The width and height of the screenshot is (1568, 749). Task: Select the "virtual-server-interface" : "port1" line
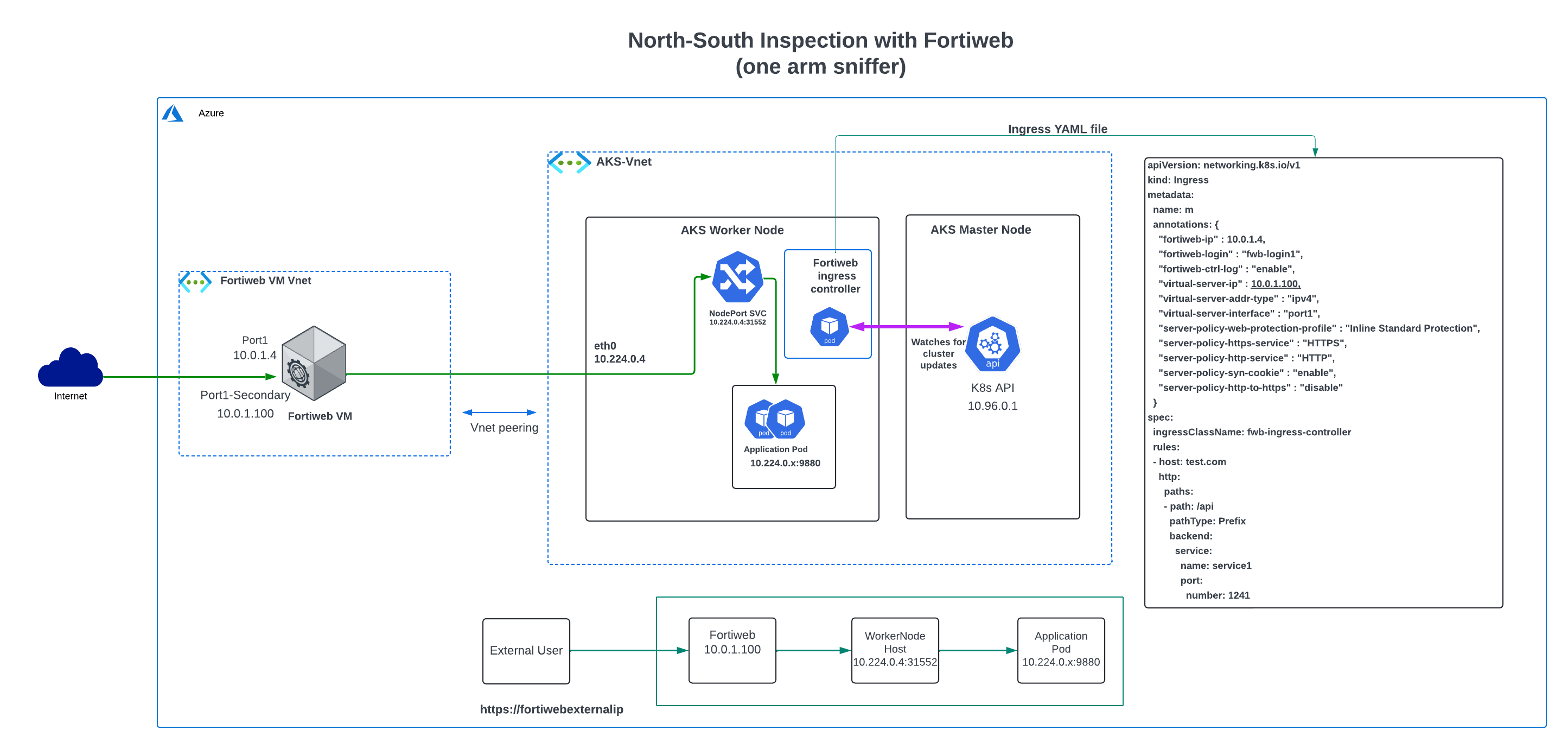(1239, 314)
